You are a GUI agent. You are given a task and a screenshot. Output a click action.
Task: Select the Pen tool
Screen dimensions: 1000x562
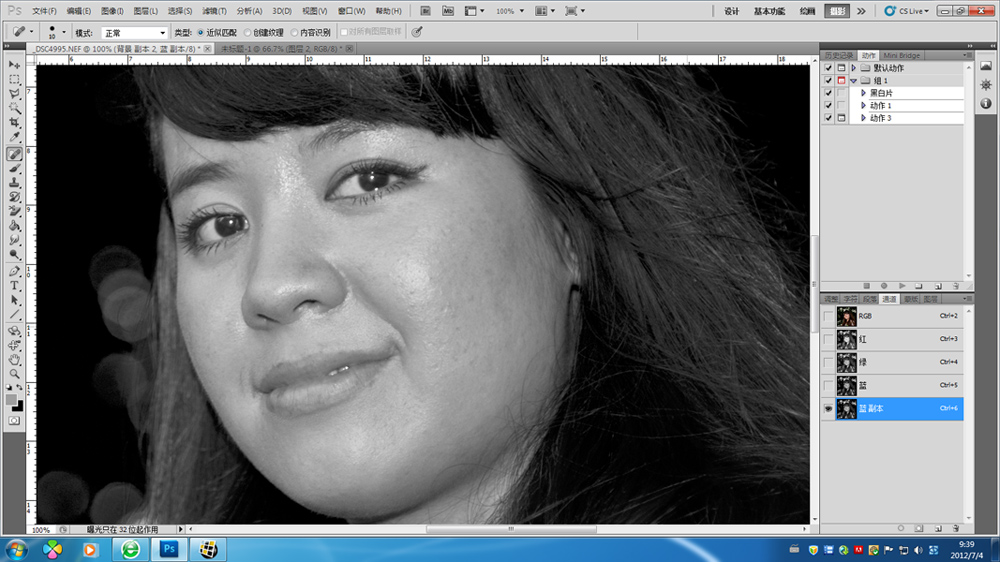coord(15,270)
